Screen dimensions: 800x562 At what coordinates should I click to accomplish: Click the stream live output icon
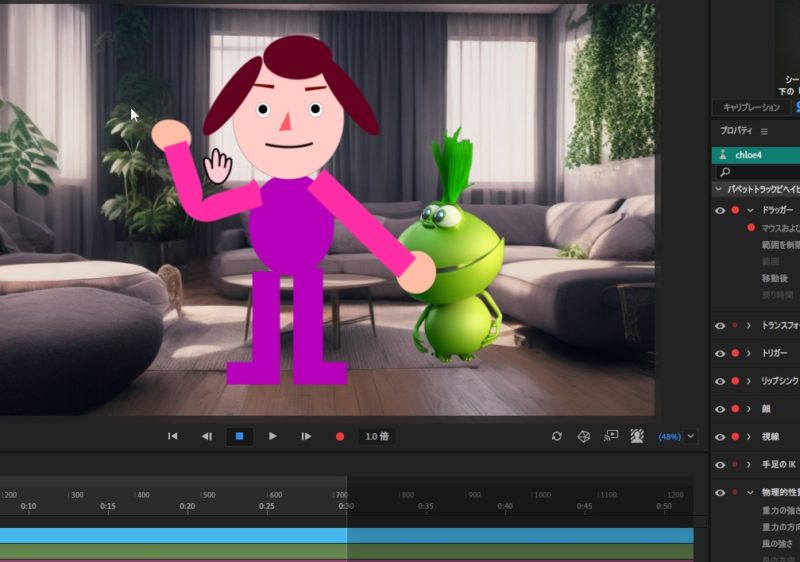pos(611,436)
